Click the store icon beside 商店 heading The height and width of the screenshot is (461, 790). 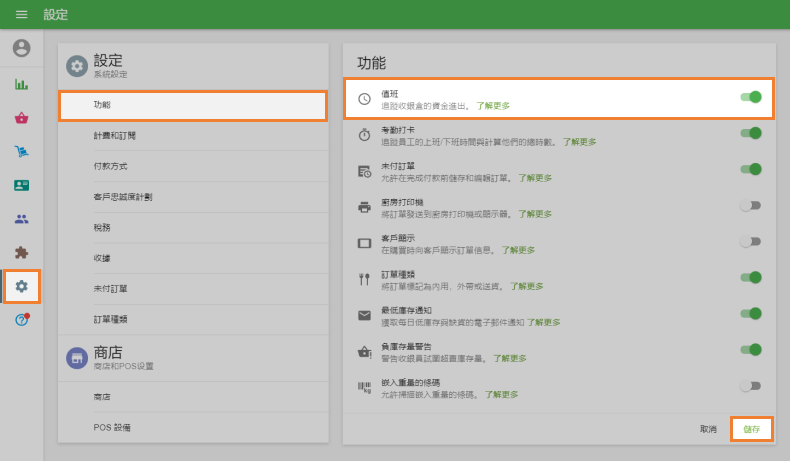tap(77, 358)
